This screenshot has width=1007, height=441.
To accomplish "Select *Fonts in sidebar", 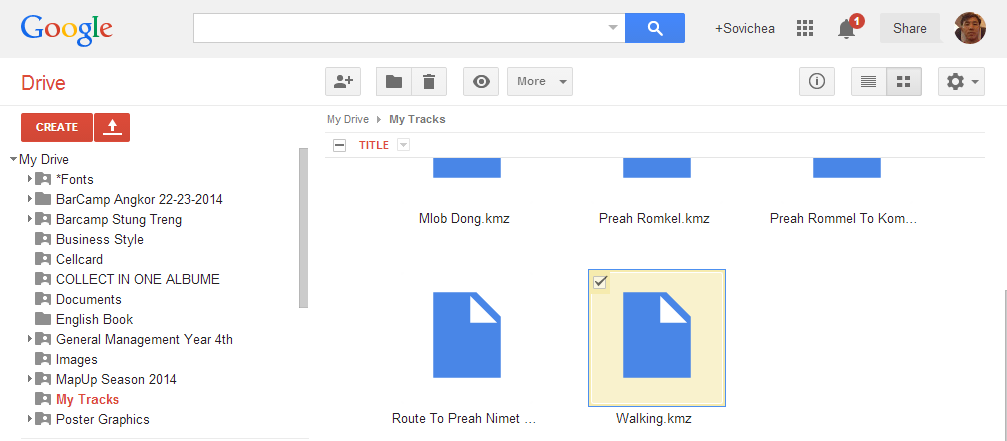I will pyautogui.click(x=74, y=180).
